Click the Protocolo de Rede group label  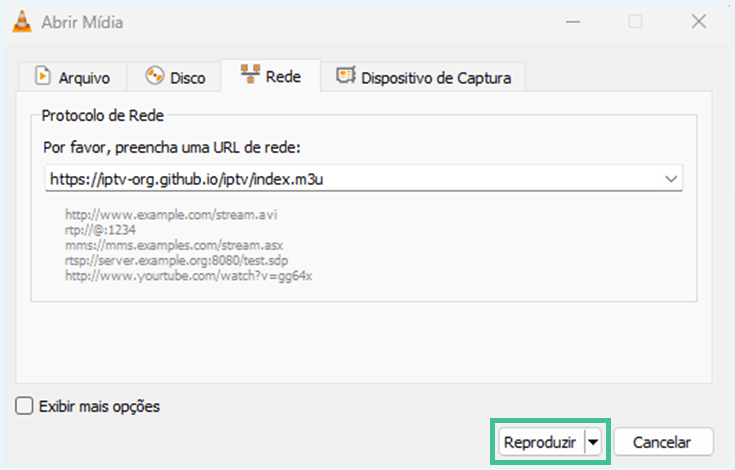coord(103,115)
